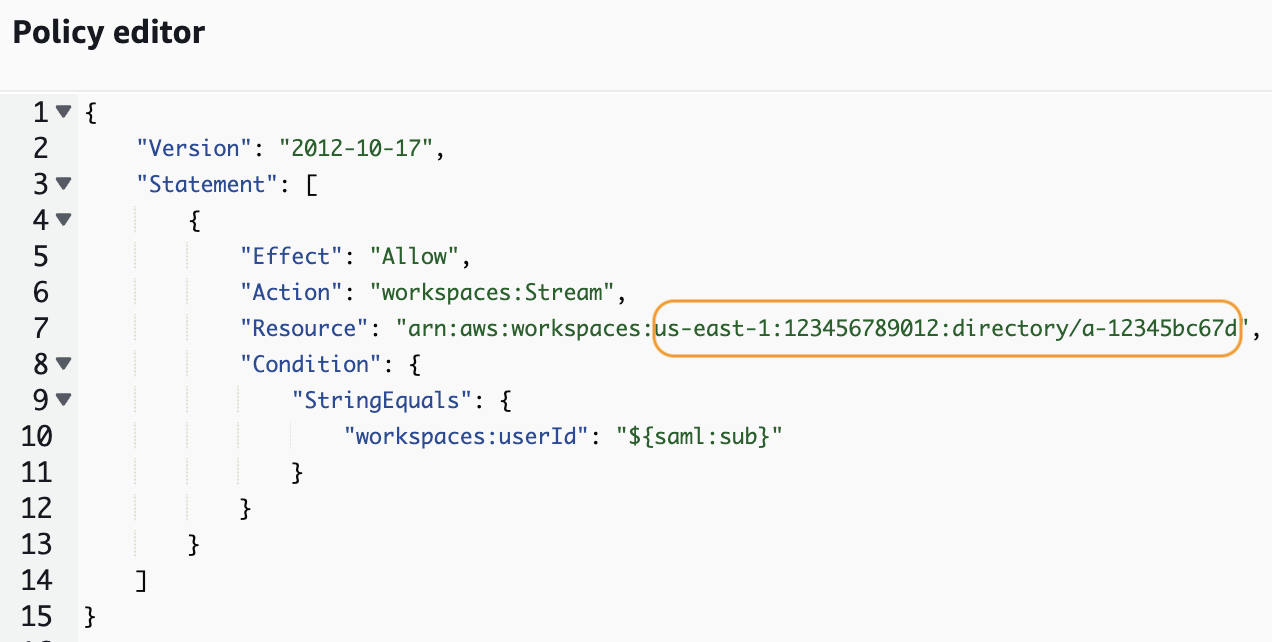Click the highlighted Resource ARN value
This screenshot has width=1272, height=642.
(x=945, y=328)
